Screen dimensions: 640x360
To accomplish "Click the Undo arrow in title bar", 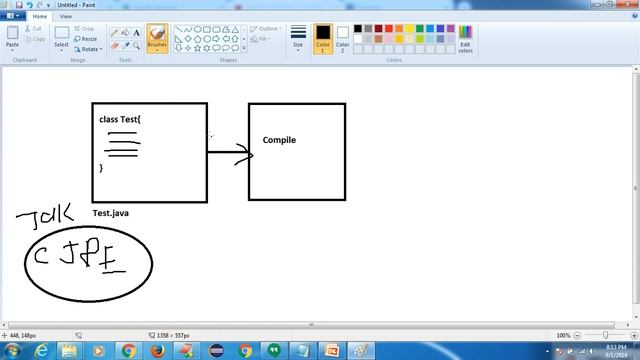I will click(x=30, y=5).
